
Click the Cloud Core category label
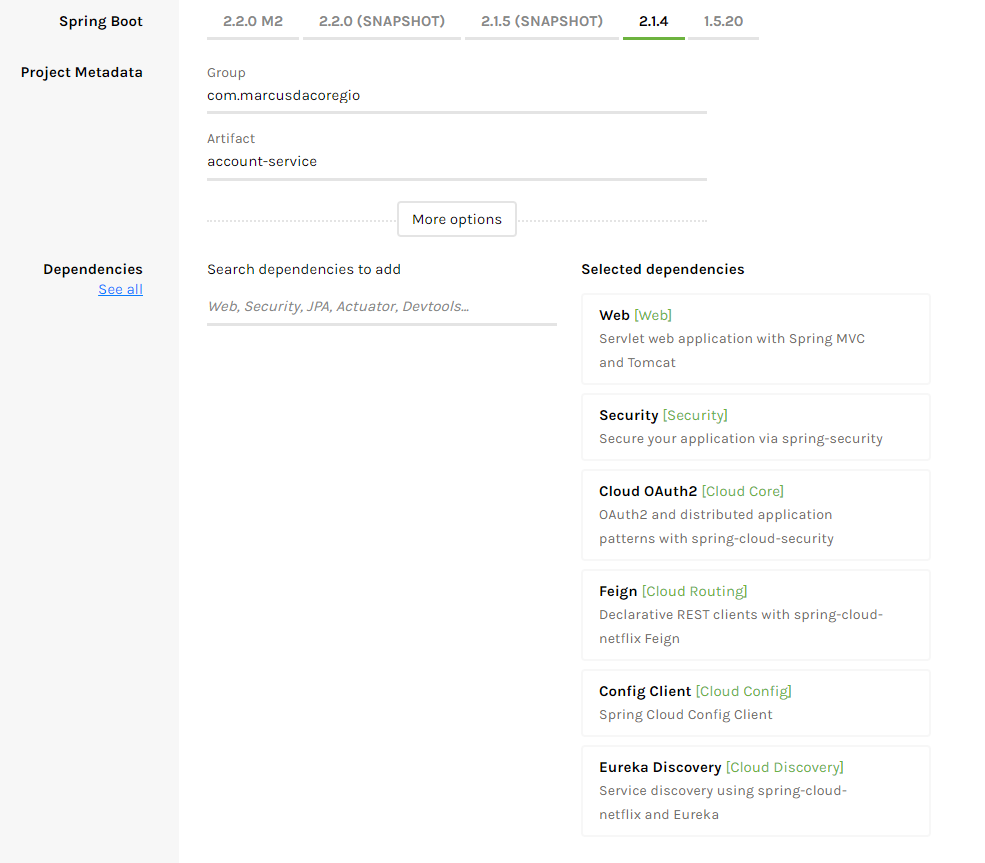(x=743, y=491)
